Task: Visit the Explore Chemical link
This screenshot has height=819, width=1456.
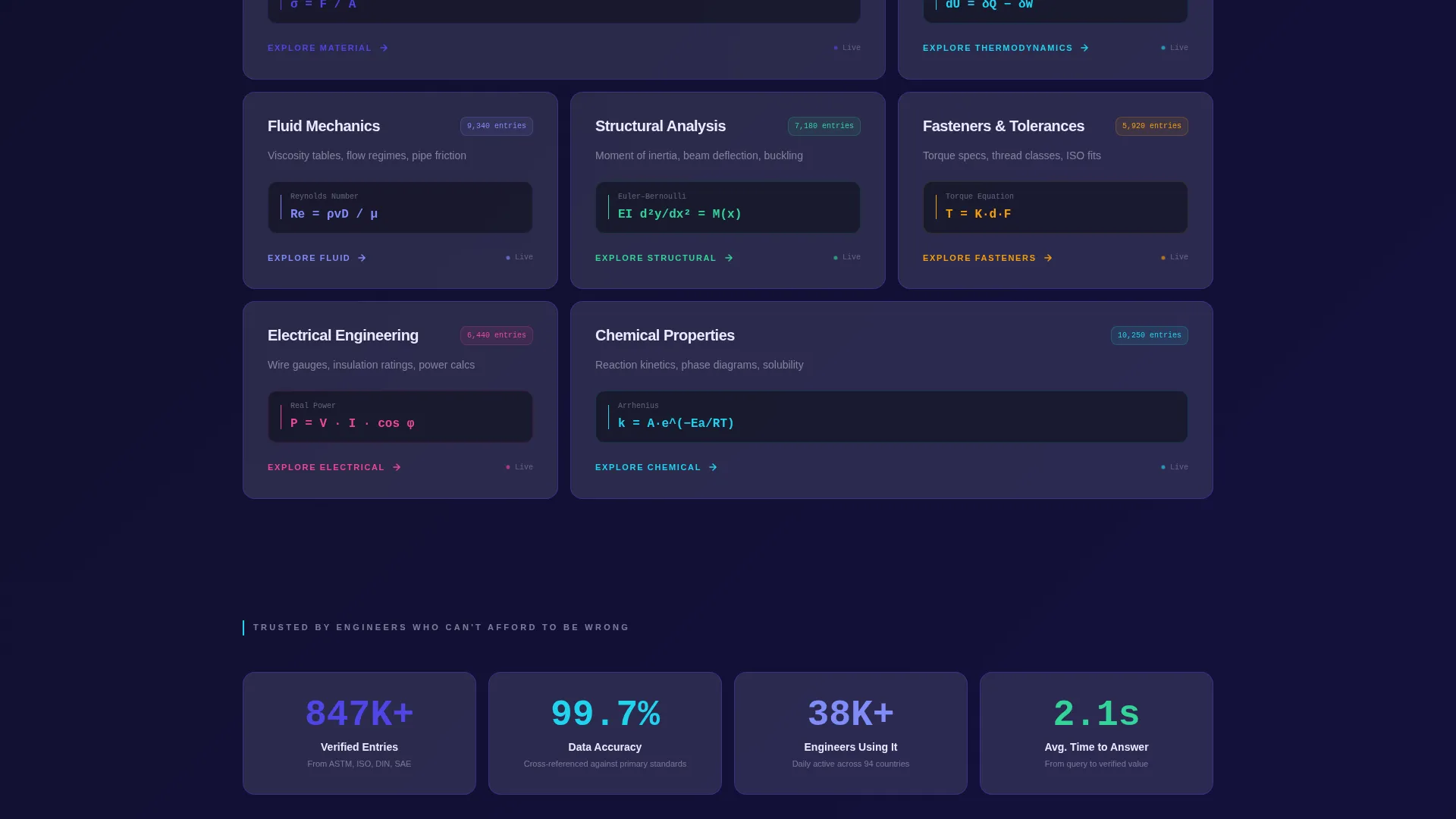Action: (656, 467)
